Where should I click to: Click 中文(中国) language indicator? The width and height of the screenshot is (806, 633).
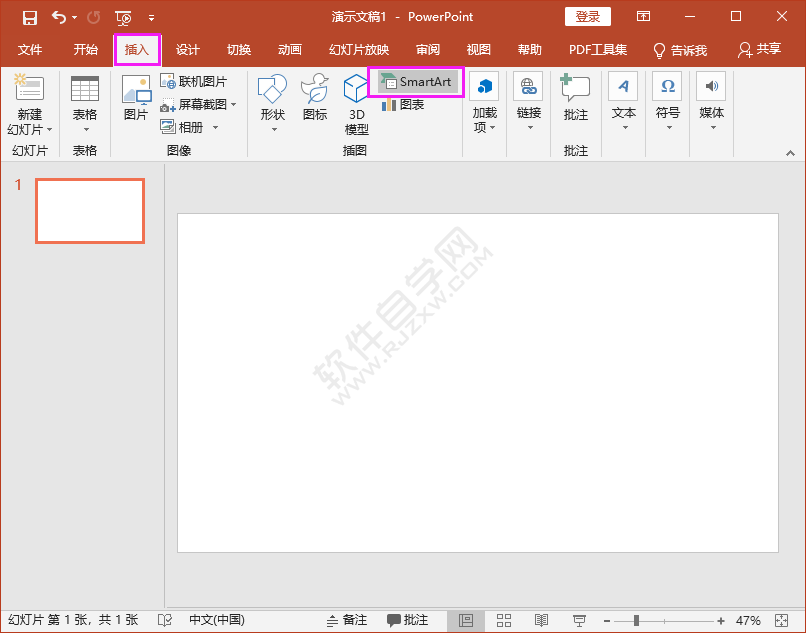[217, 620]
